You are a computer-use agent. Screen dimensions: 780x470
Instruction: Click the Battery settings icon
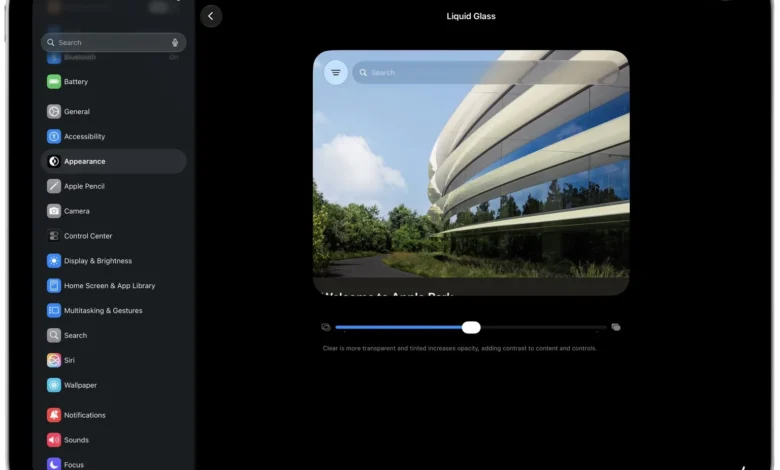coord(54,82)
